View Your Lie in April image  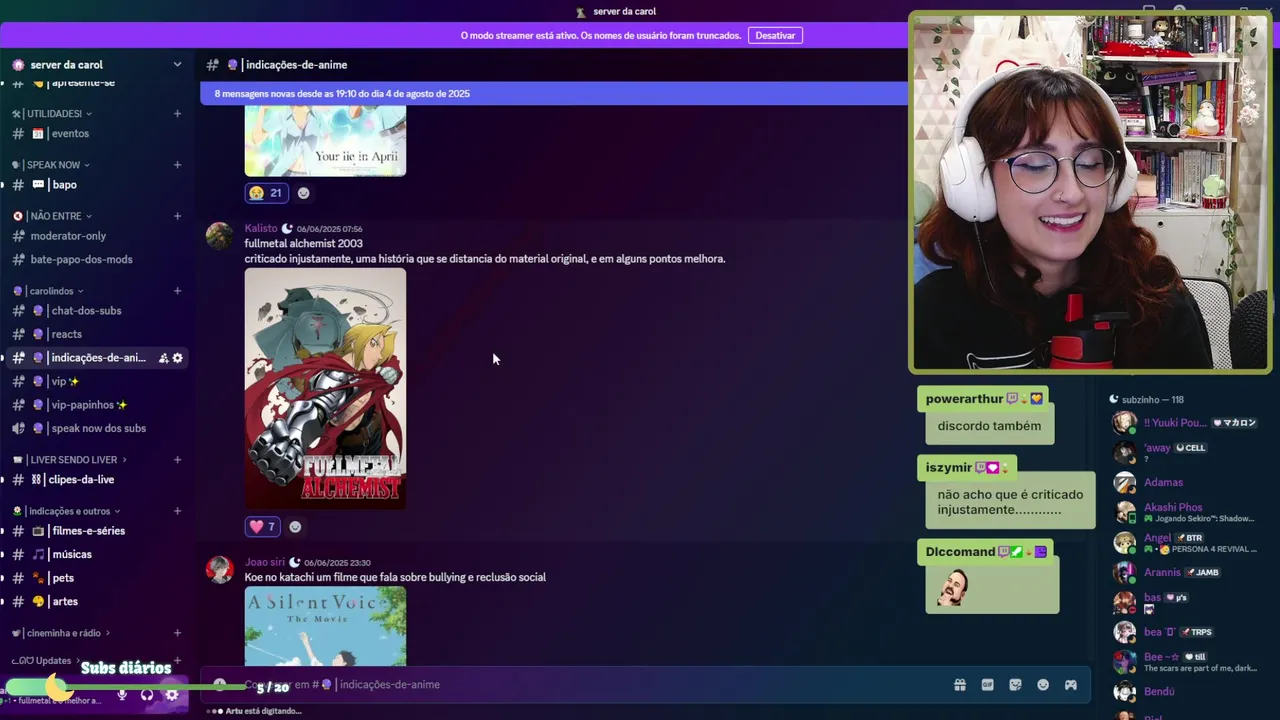click(325, 141)
